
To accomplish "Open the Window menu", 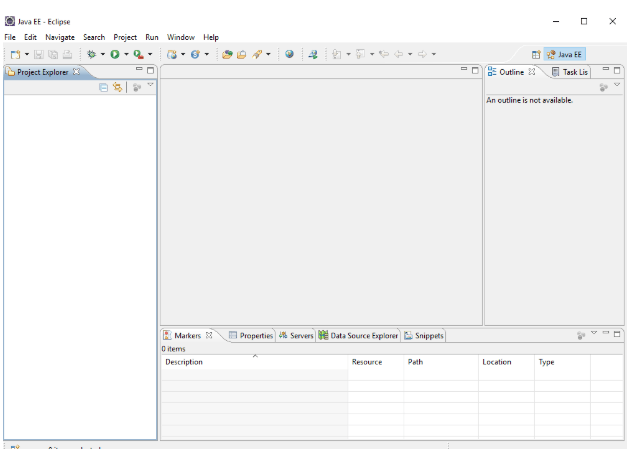I will click(x=181, y=37).
